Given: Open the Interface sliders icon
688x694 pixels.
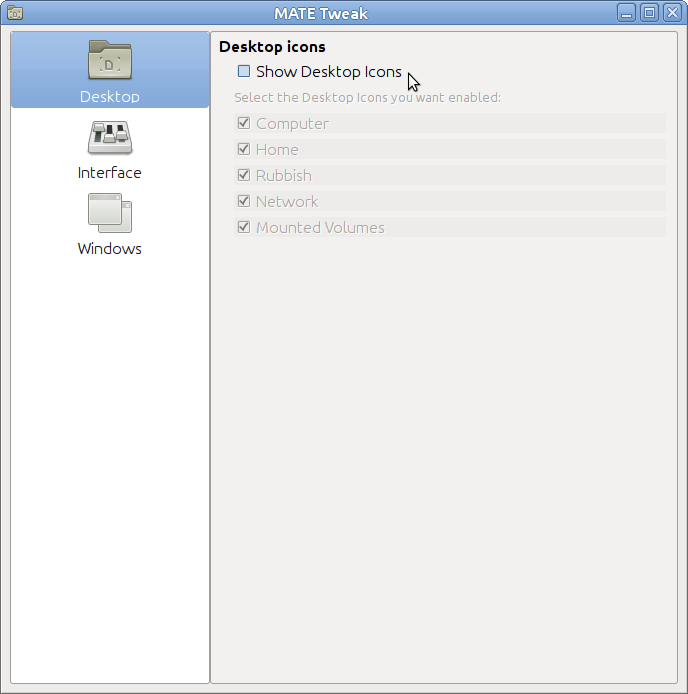Looking at the screenshot, I should point(110,137).
